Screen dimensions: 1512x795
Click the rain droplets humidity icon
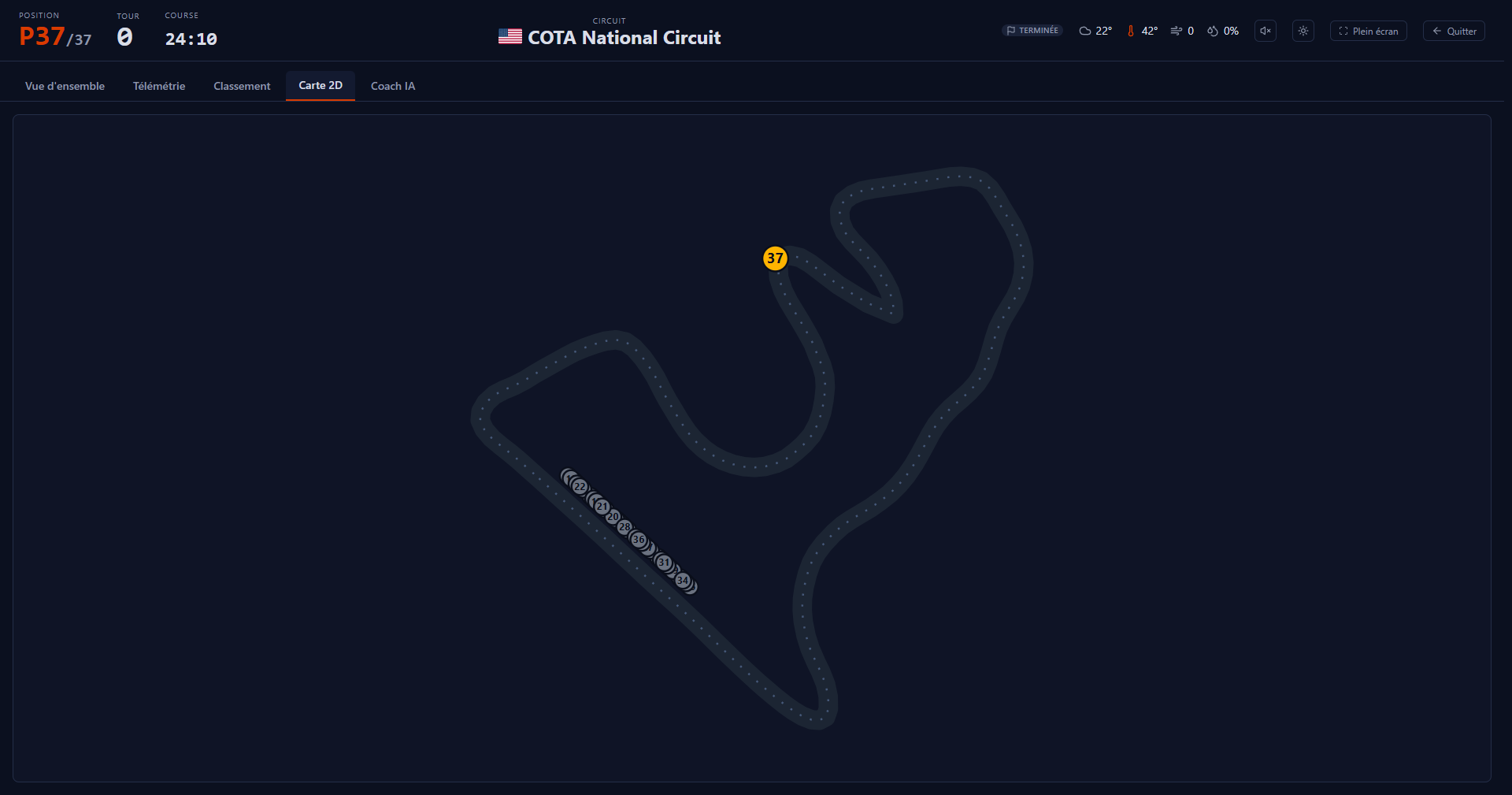click(1213, 31)
